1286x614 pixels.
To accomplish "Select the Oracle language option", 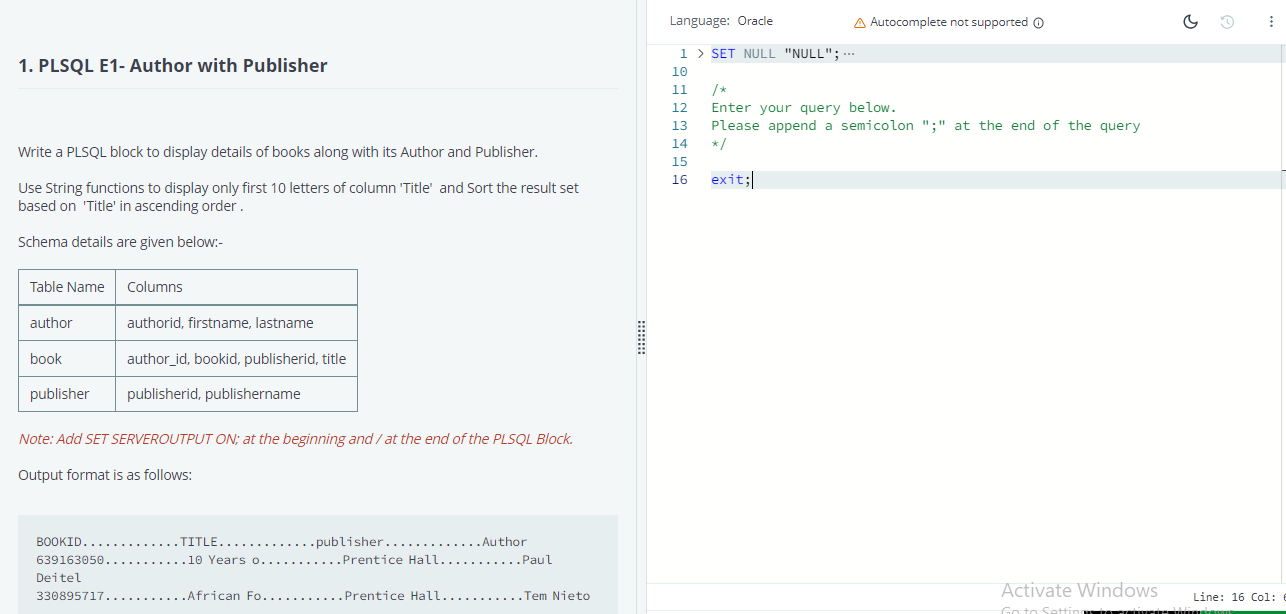I will [x=755, y=20].
